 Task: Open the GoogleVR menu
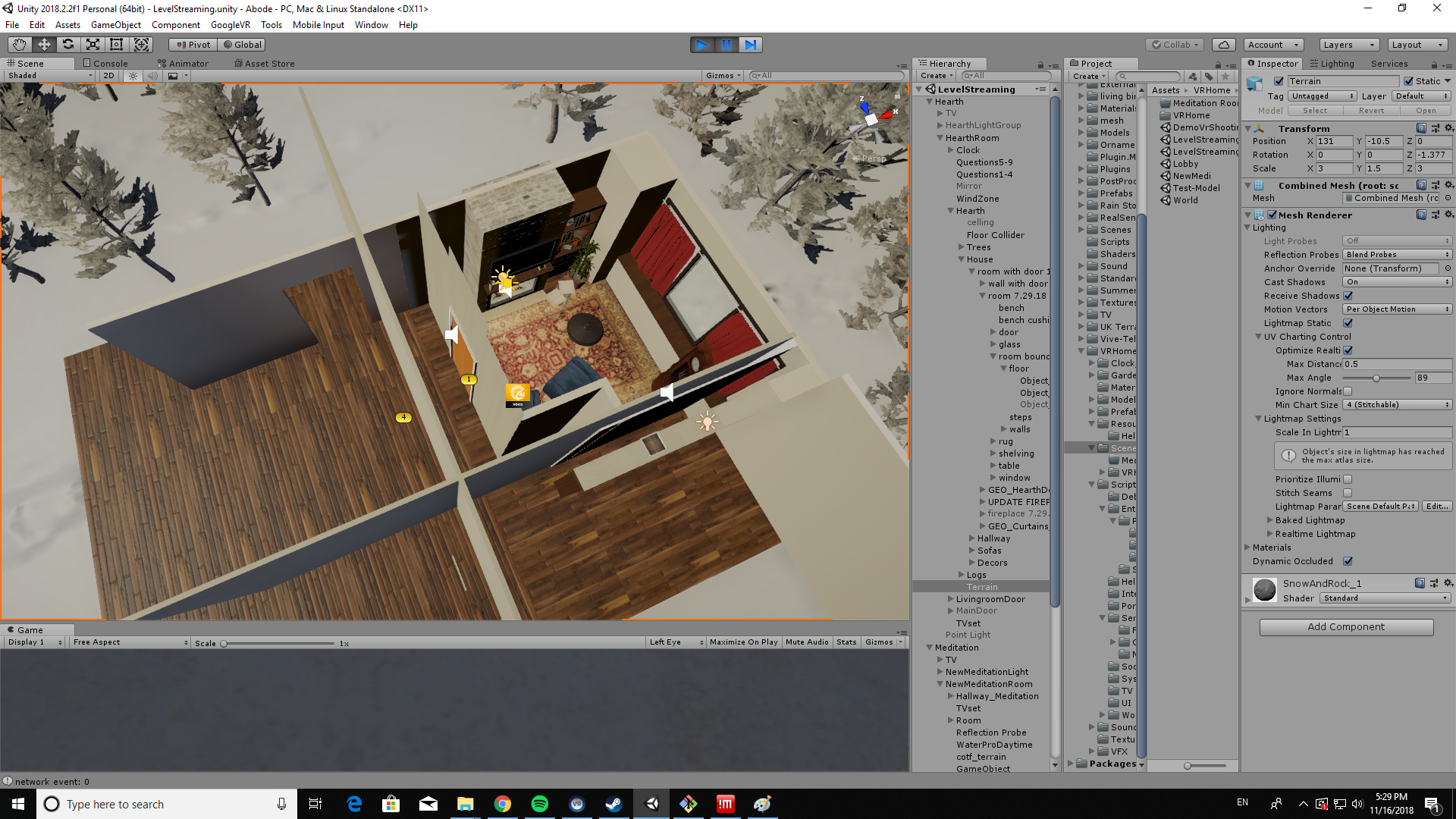pyautogui.click(x=230, y=25)
